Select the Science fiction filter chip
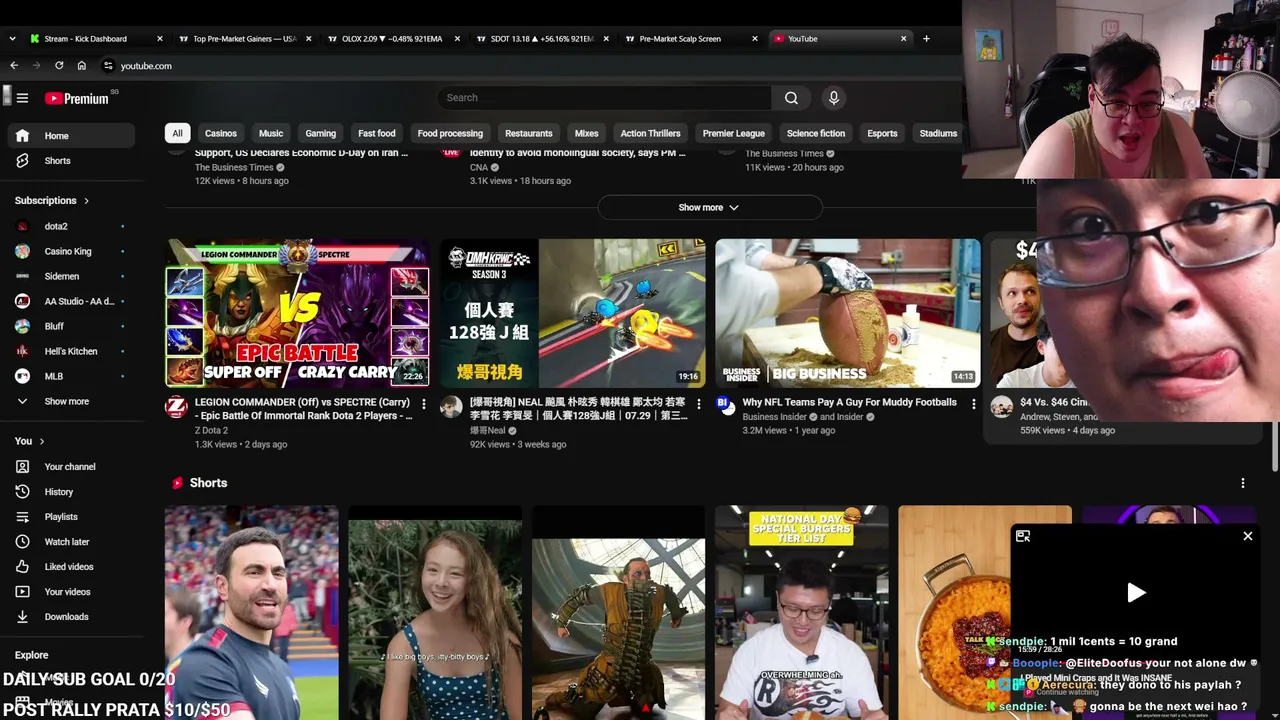The image size is (1280, 720). (x=816, y=133)
